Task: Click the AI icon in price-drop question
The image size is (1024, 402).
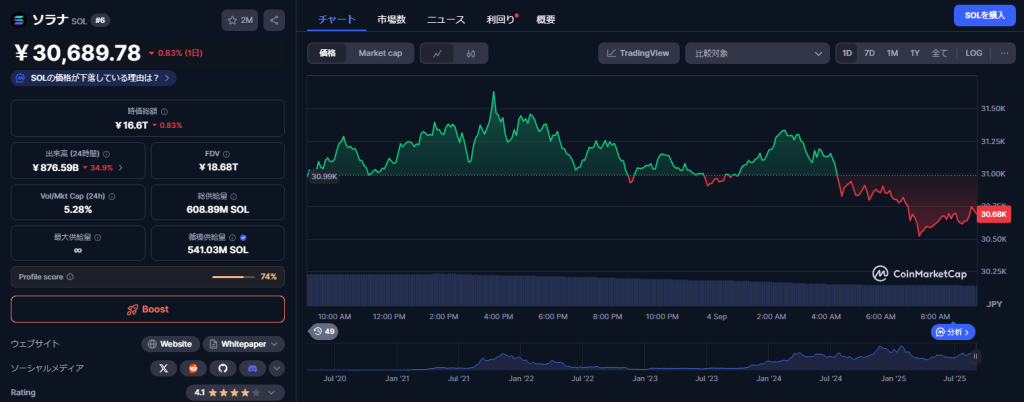Action: [x=20, y=78]
